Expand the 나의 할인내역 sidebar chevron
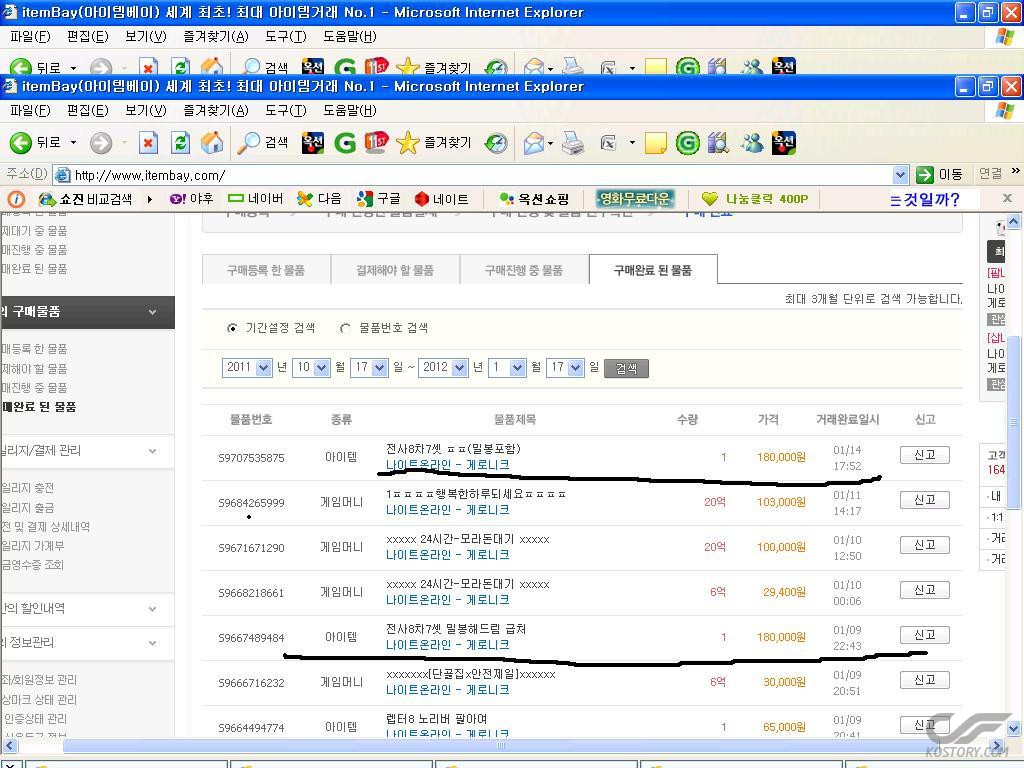Image resolution: width=1024 pixels, height=768 pixels. tap(152, 609)
